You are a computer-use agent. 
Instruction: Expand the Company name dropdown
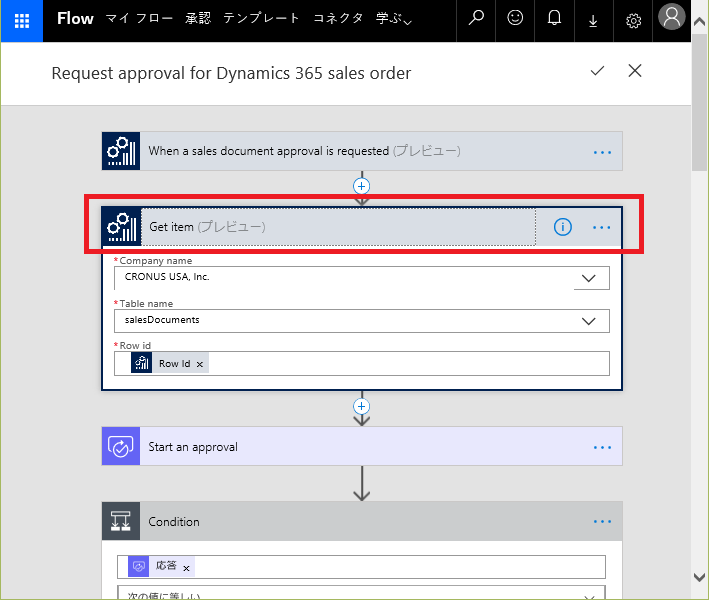coord(588,278)
